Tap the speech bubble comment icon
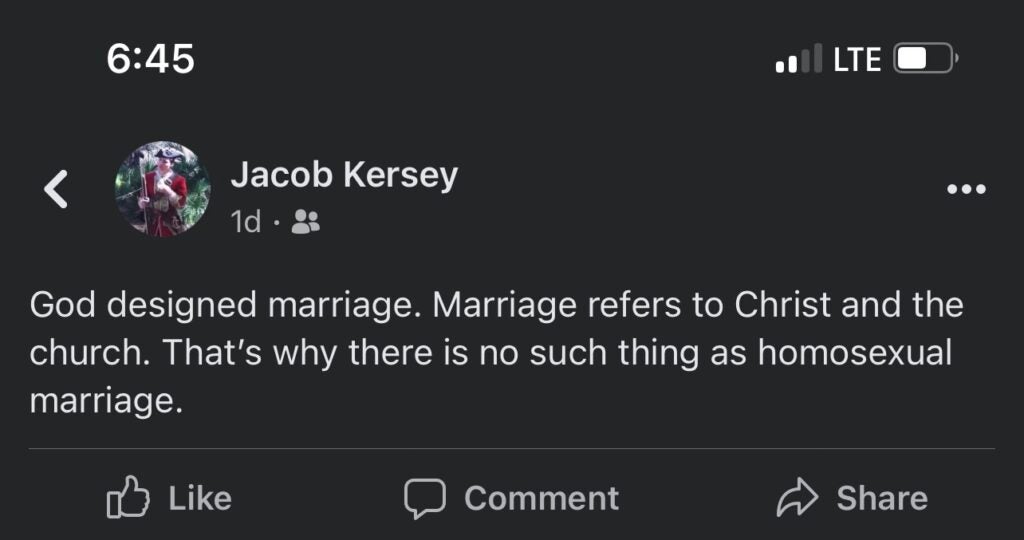Screen dimensions: 1024x540 (x=423, y=497)
